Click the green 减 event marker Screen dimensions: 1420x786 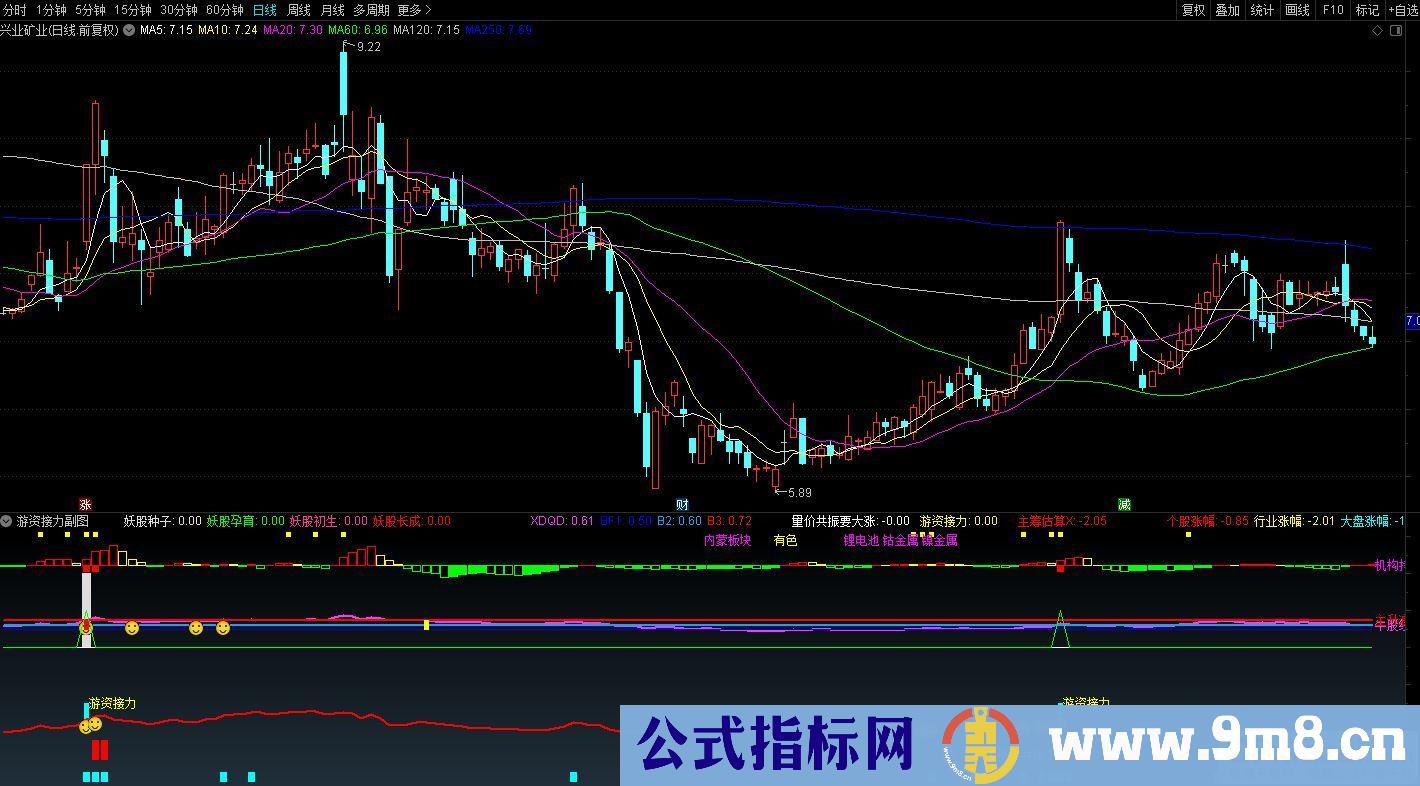[1124, 505]
